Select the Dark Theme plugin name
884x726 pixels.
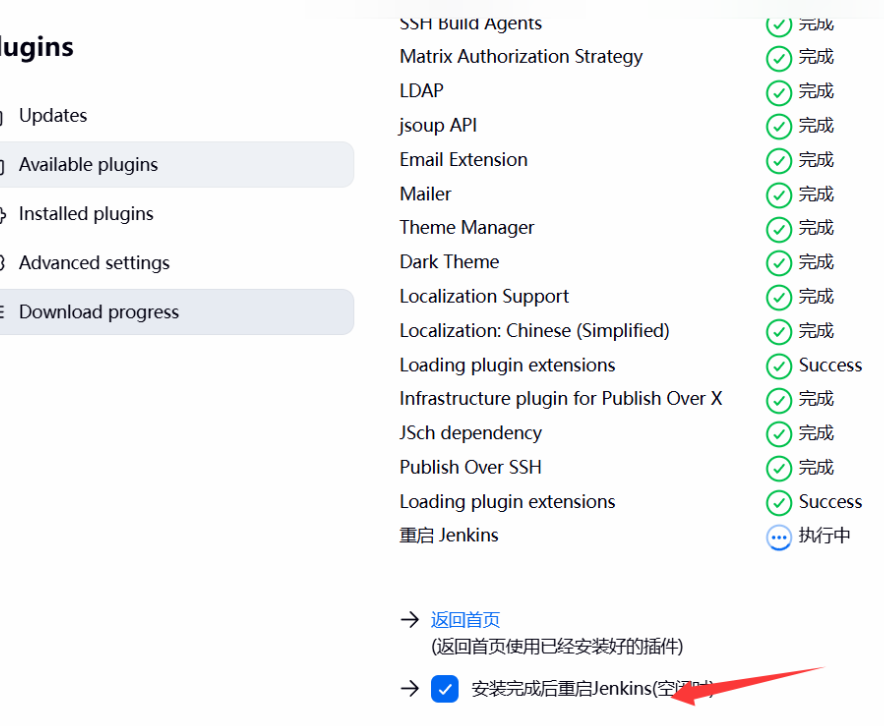coord(449,262)
